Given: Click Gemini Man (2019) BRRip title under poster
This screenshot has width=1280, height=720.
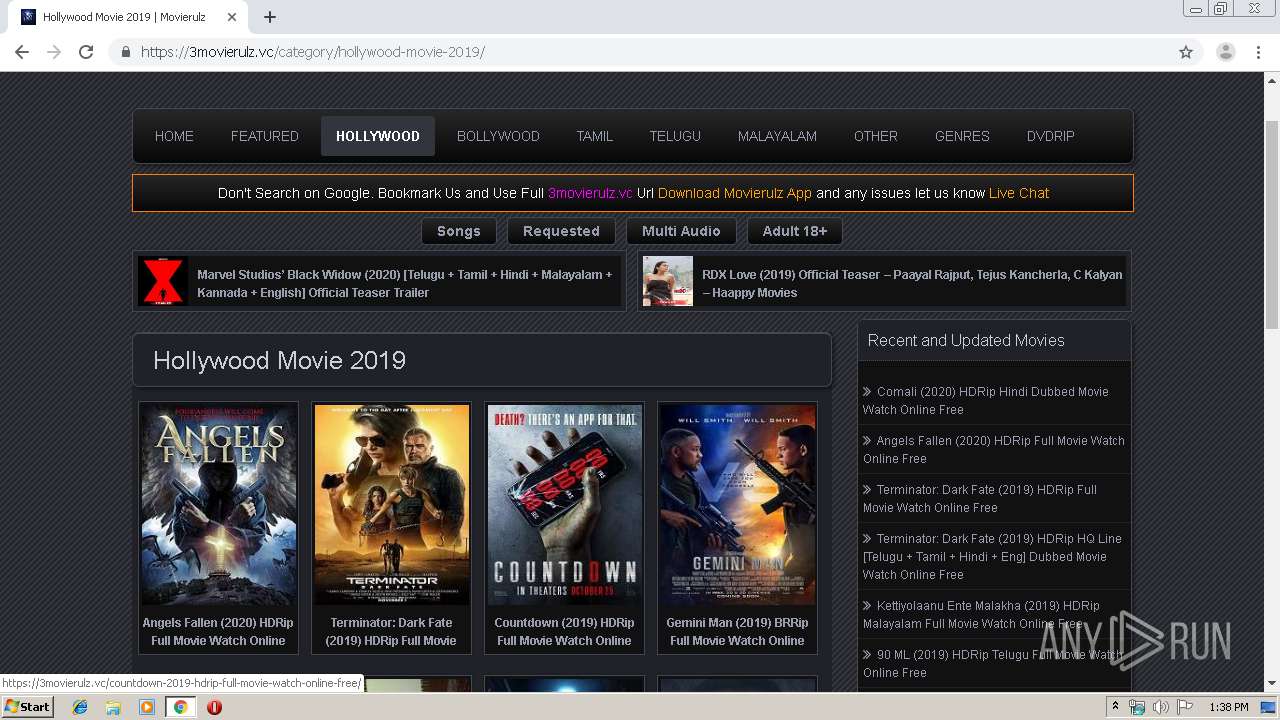Looking at the screenshot, I should 737,631.
